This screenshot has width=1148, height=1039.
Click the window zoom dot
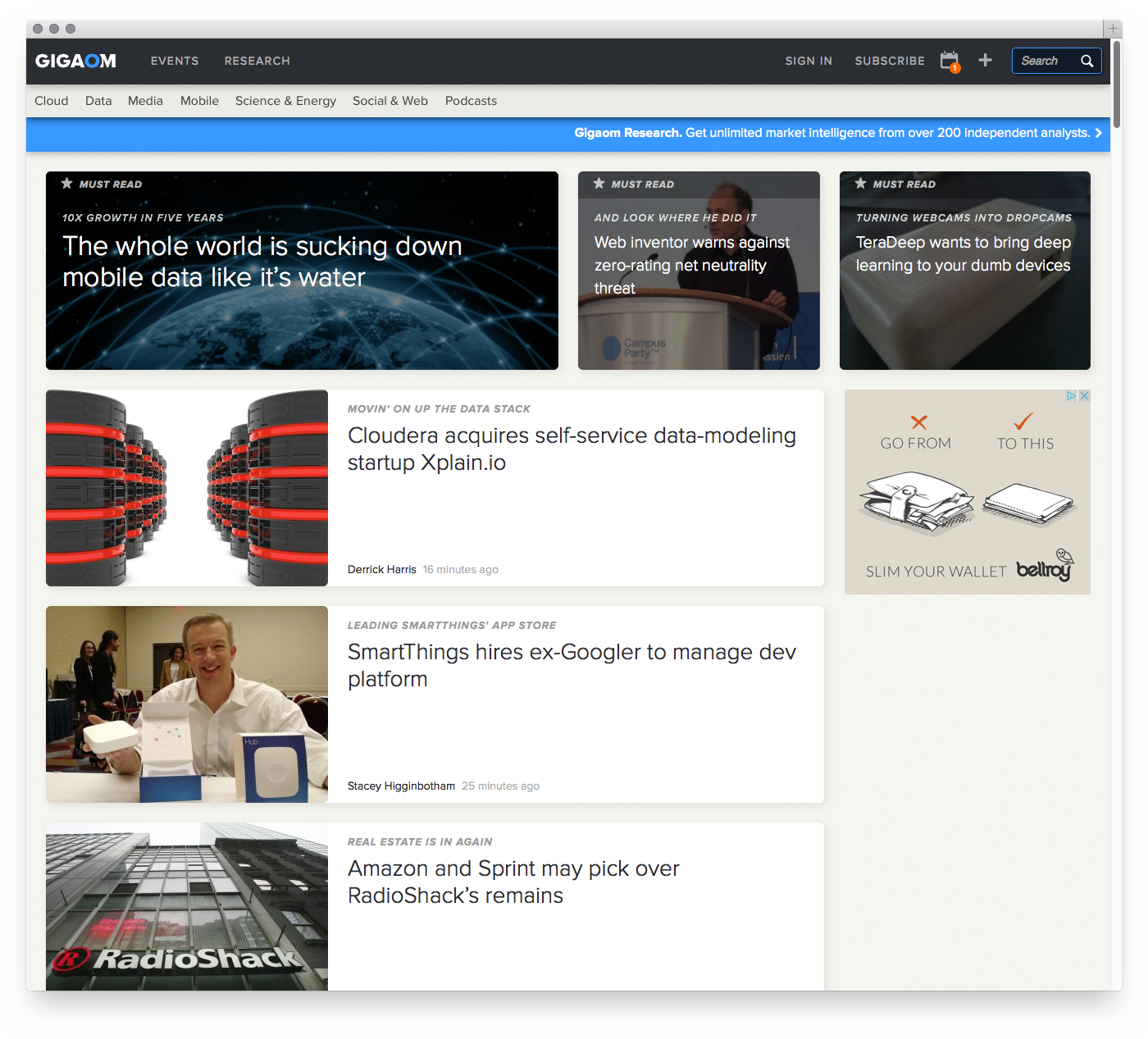71,29
